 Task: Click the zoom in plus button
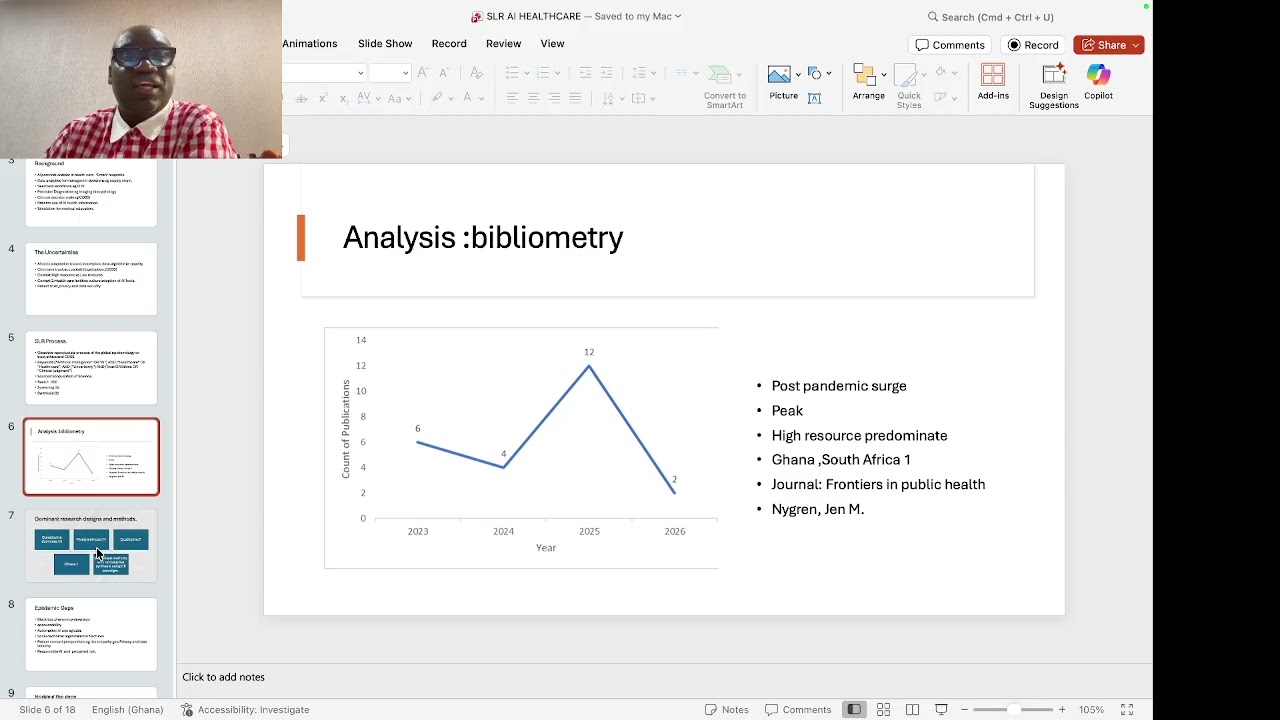(x=1062, y=710)
